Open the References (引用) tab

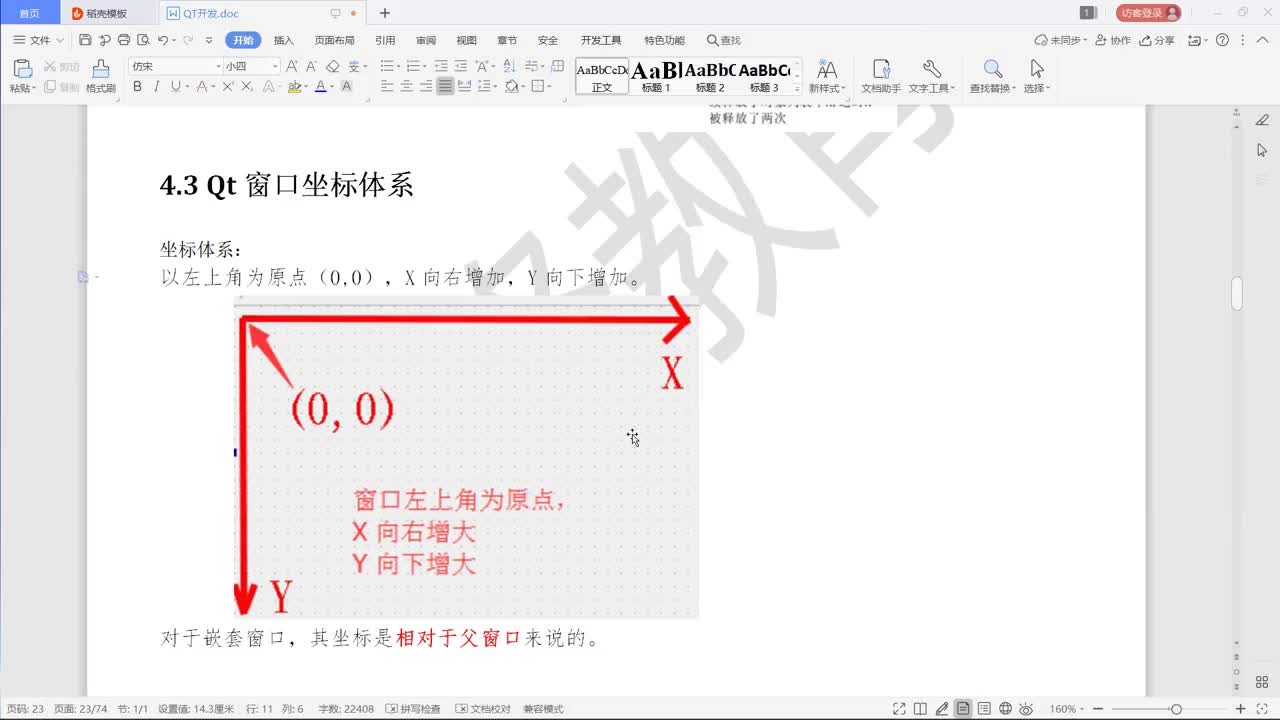pos(385,40)
